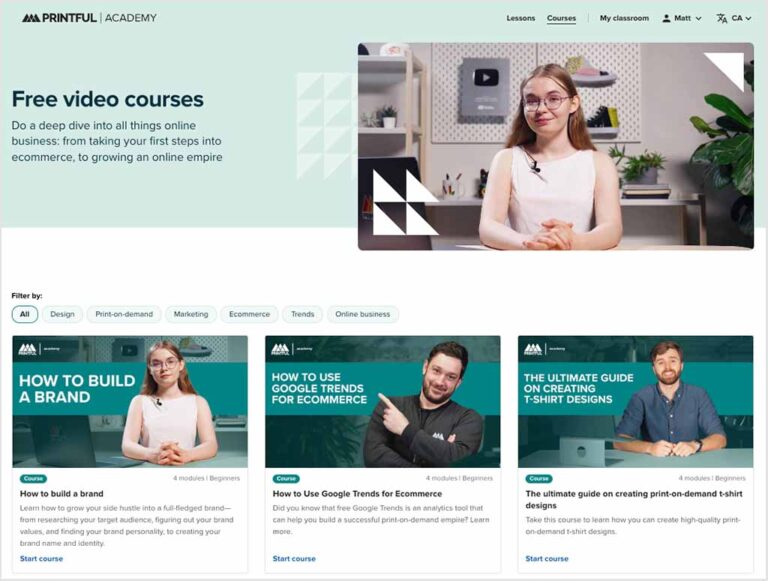This screenshot has width=768, height=581.
Task: Select the All filter chip
Action: coord(24,314)
